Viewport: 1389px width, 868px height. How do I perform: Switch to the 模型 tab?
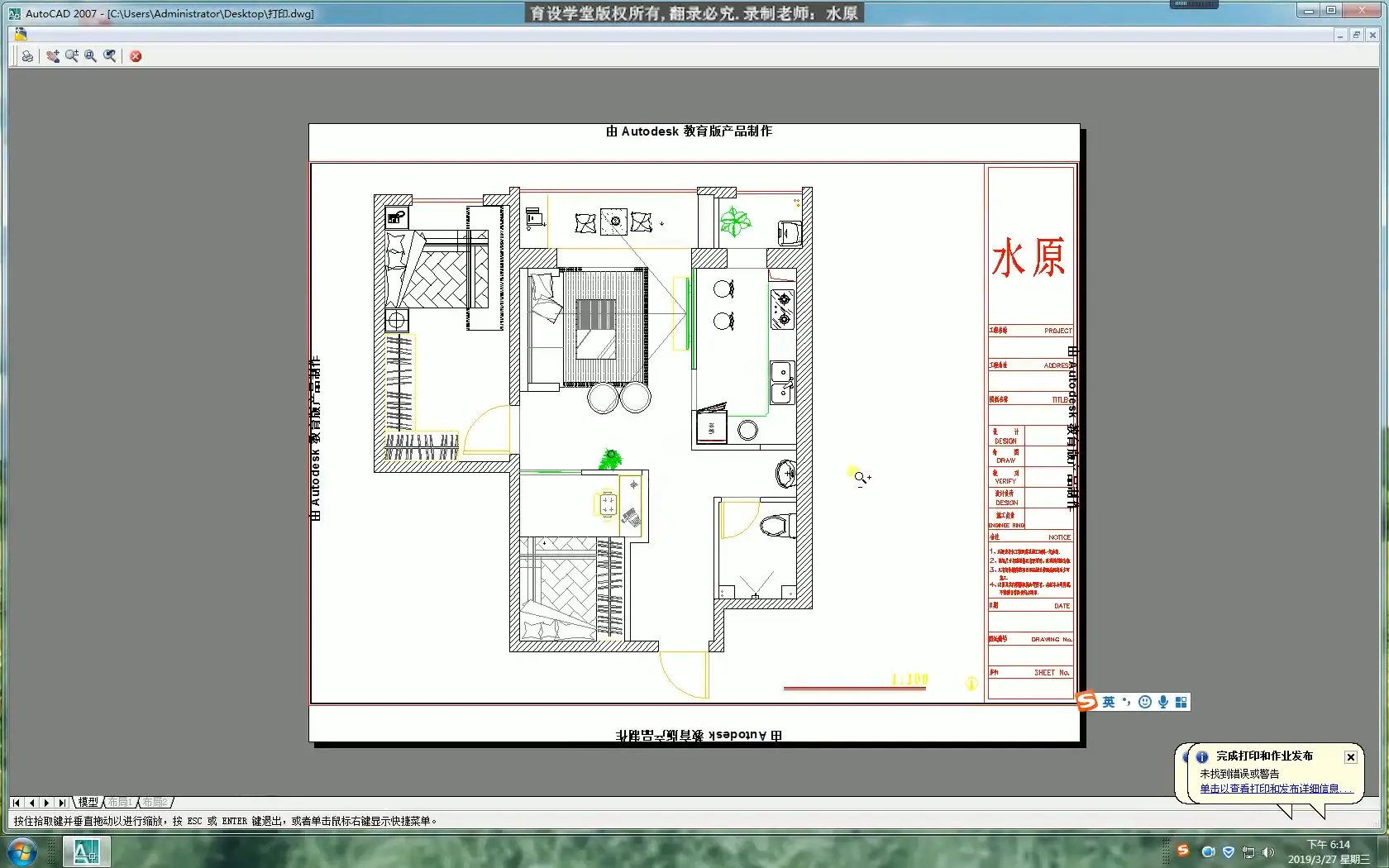pyautogui.click(x=88, y=802)
